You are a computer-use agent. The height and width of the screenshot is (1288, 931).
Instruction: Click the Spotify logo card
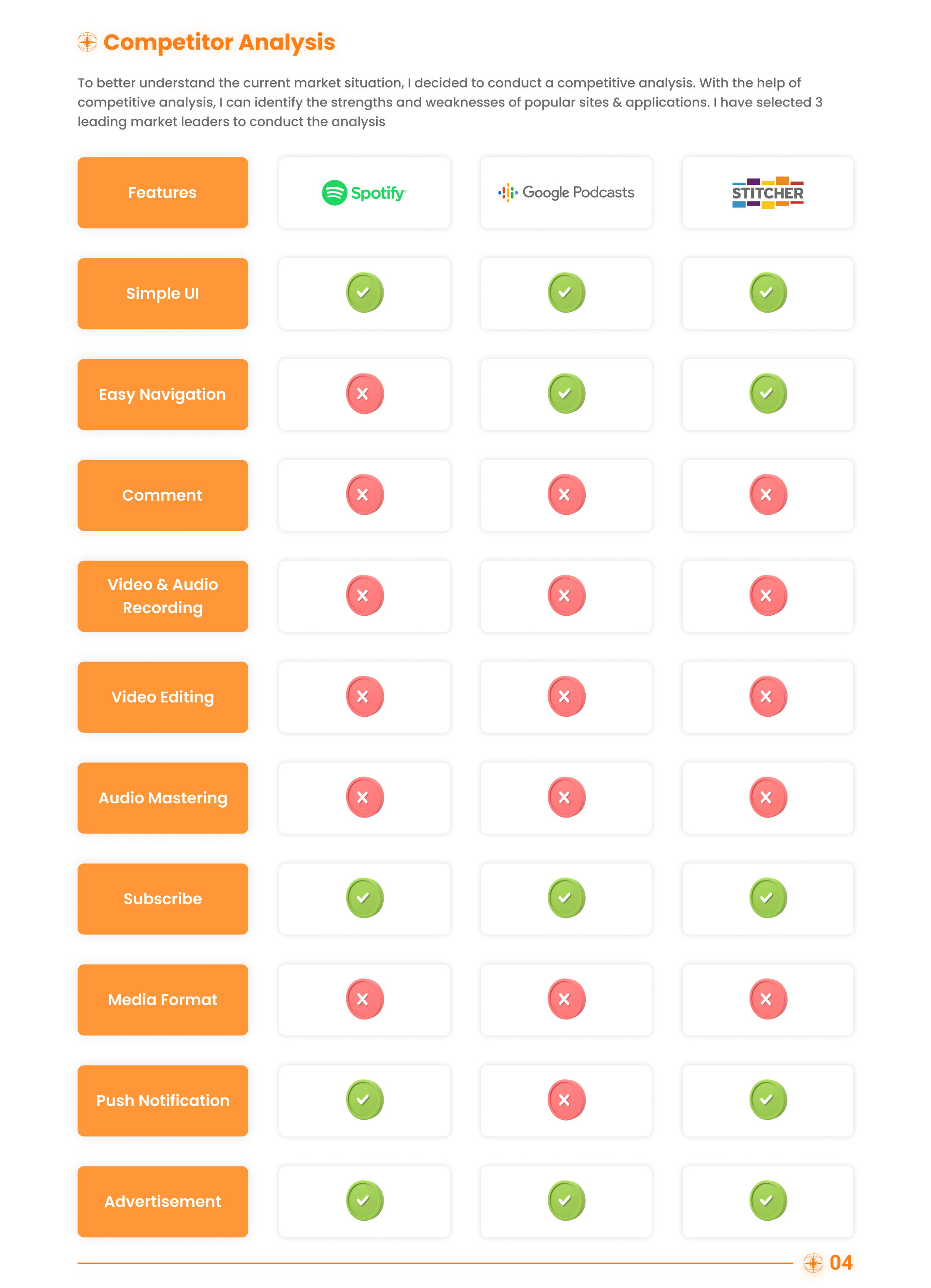point(365,192)
